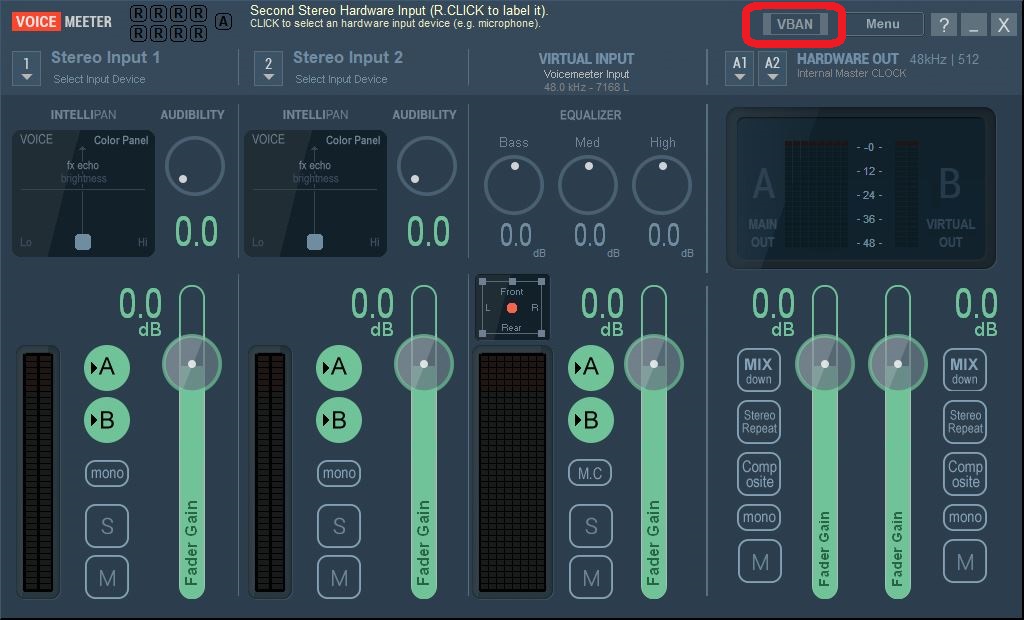Enable mono on Stereo Input 1
Screen dimensions: 1024x620
(x=107, y=473)
